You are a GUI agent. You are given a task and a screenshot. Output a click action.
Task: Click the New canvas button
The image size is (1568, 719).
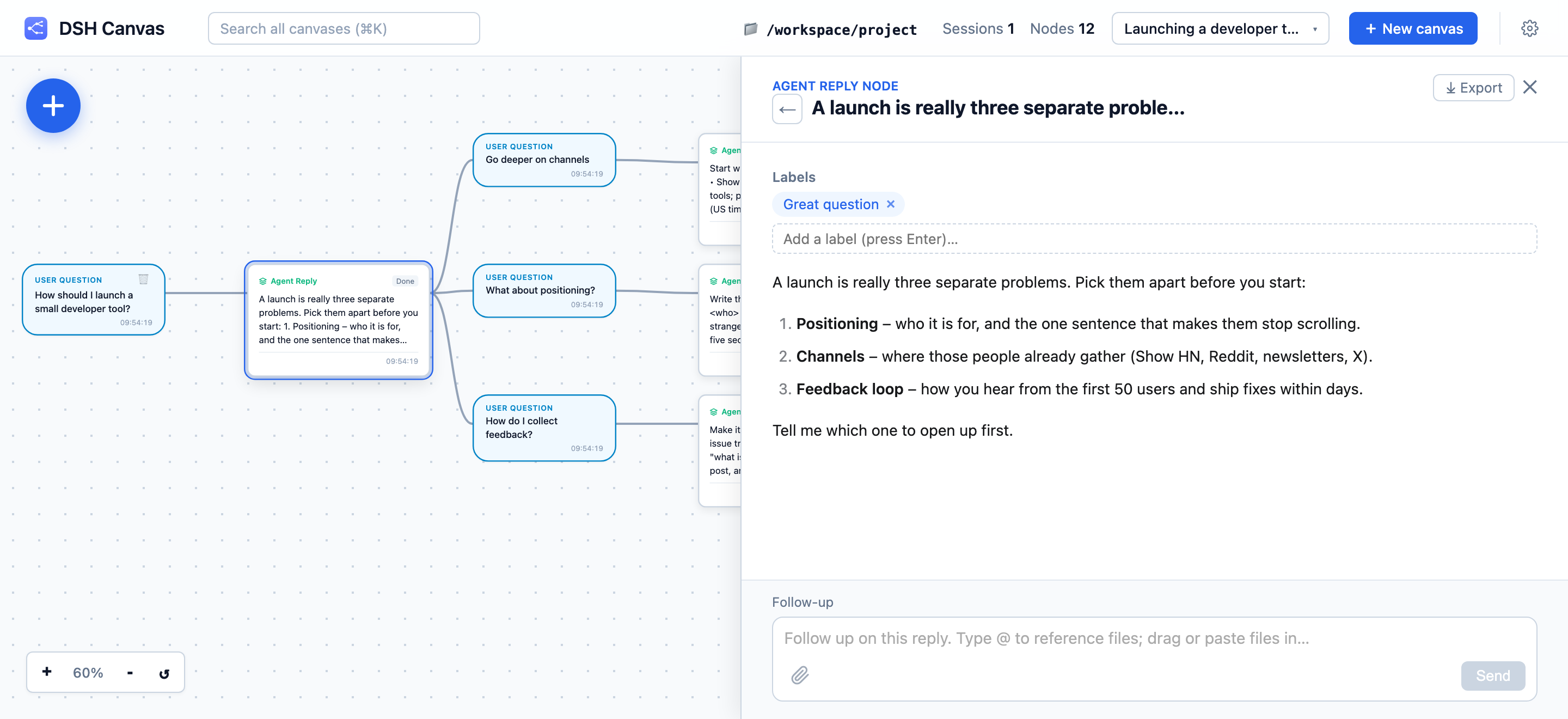1413,29
